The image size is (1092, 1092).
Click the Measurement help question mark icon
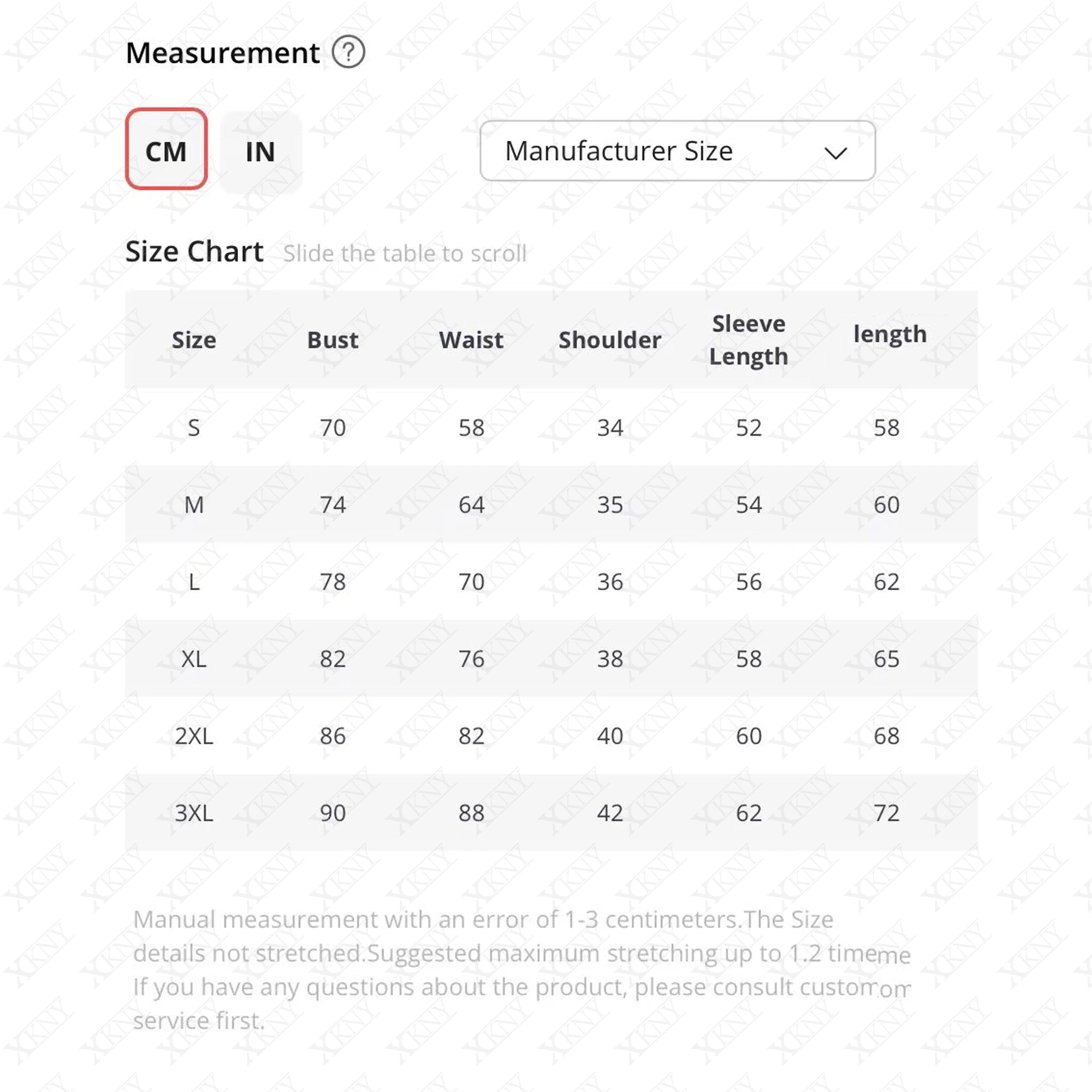click(x=348, y=52)
